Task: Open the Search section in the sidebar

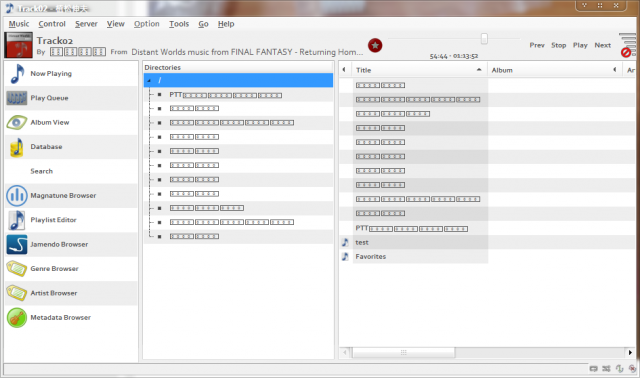Action: (x=71, y=171)
